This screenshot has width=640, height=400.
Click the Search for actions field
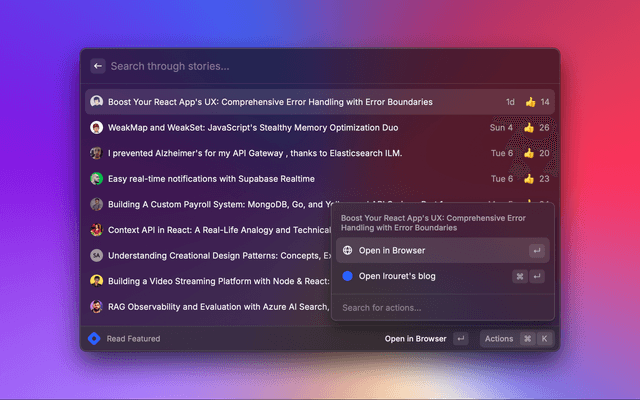pos(440,307)
